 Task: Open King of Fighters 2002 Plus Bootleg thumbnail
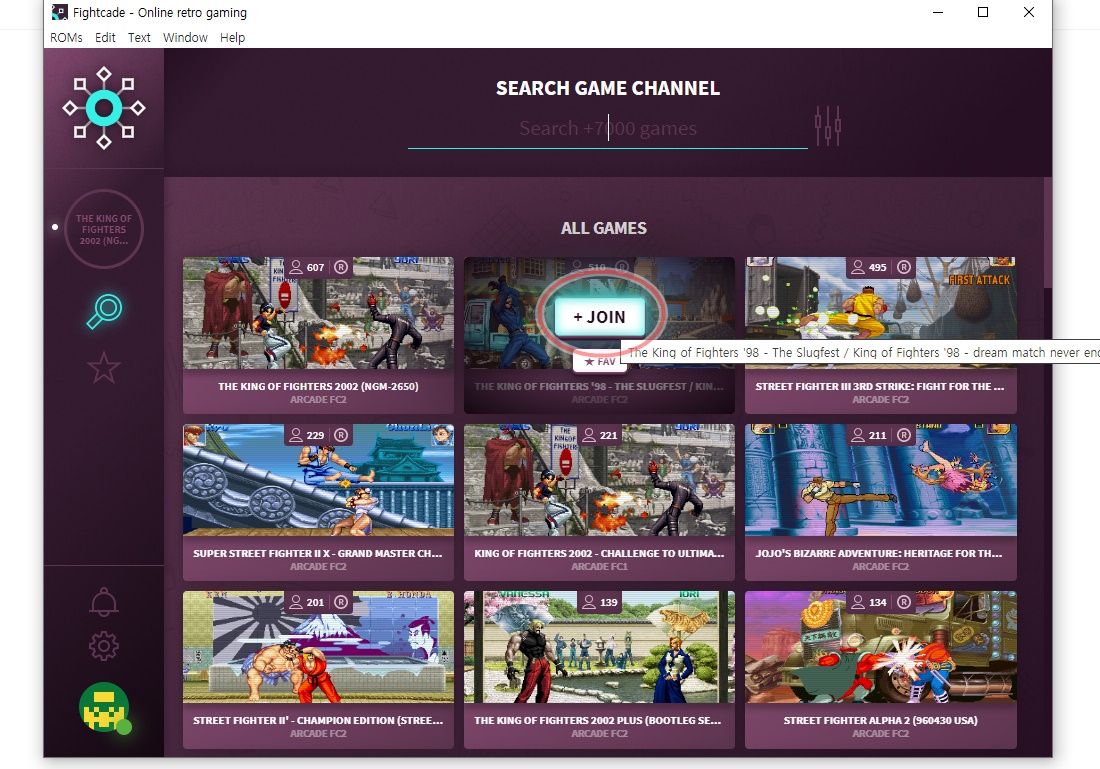(x=599, y=647)
